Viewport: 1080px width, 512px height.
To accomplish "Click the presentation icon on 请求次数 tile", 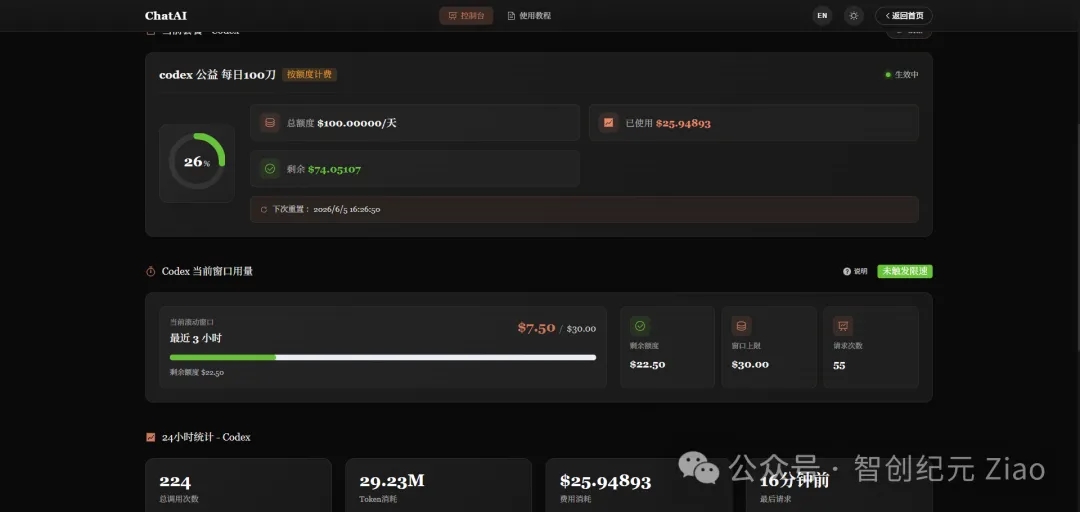I will [x=843, y=326].
